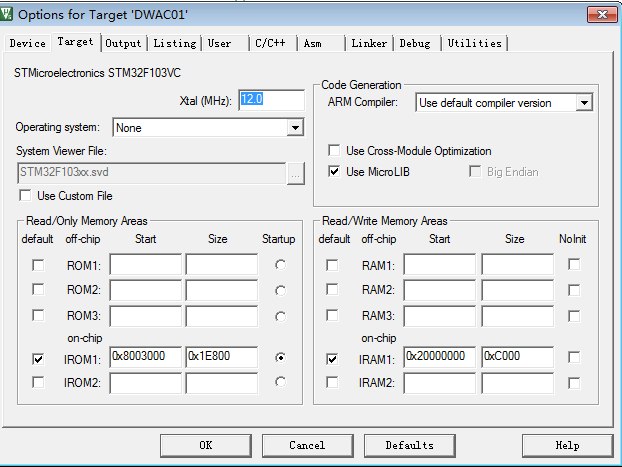Select the IROM2 Startup radio button
This screenshot has width=622, height=467.
[280, 382]
